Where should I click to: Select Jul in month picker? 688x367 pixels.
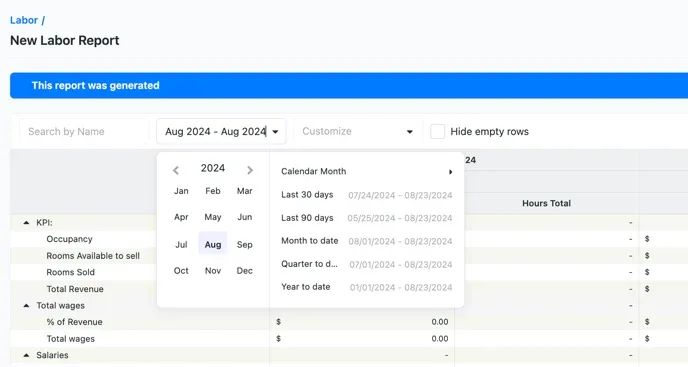tap(181, 245)
